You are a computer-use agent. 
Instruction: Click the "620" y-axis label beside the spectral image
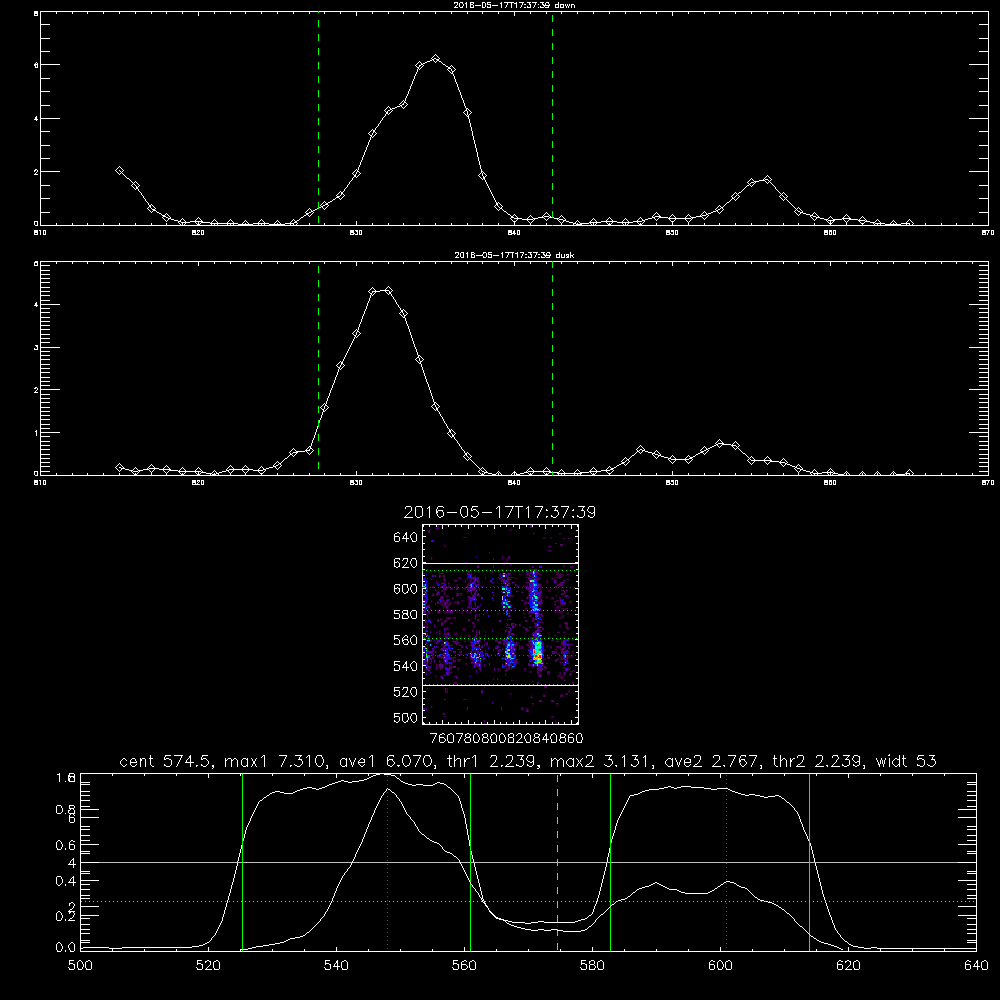tap(406, 563)
